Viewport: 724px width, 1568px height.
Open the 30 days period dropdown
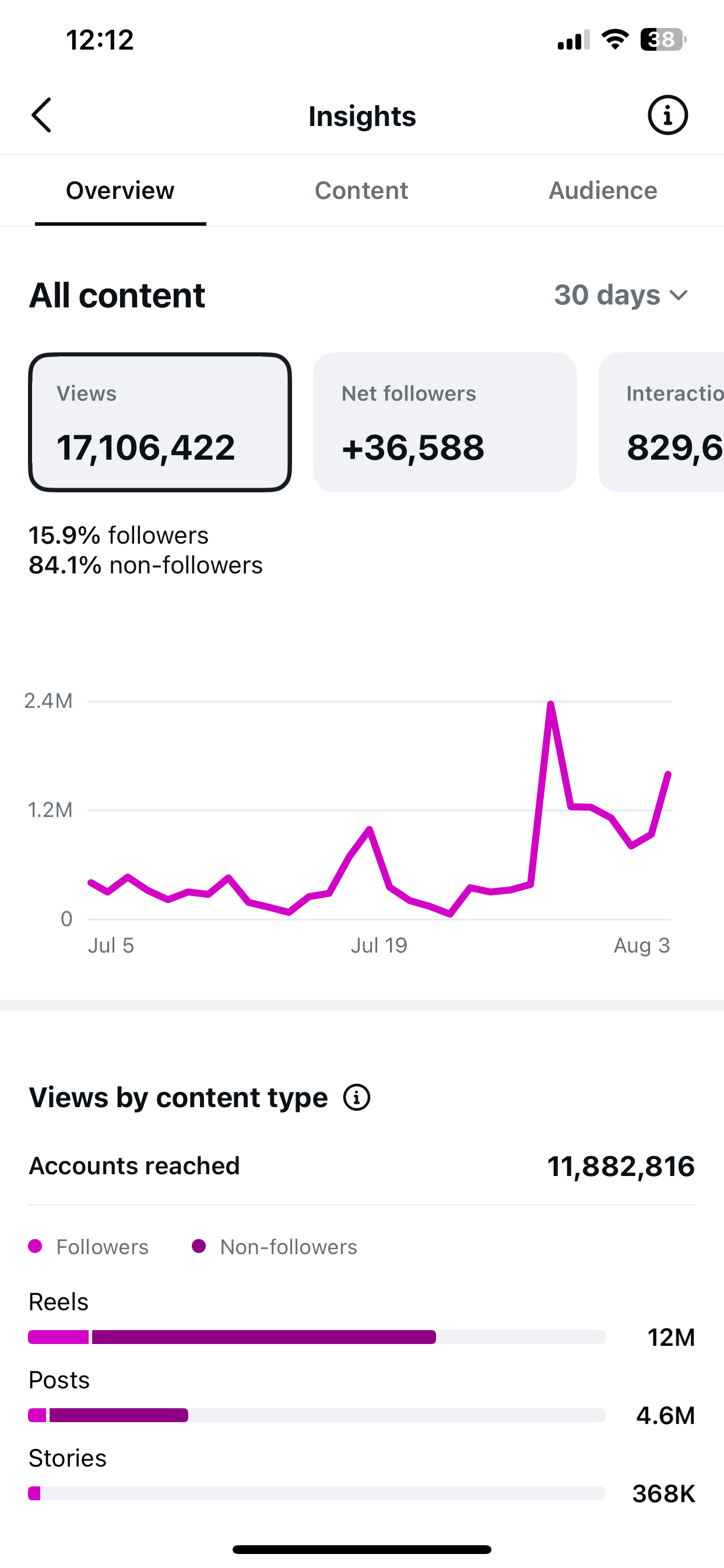click(621, 295)
